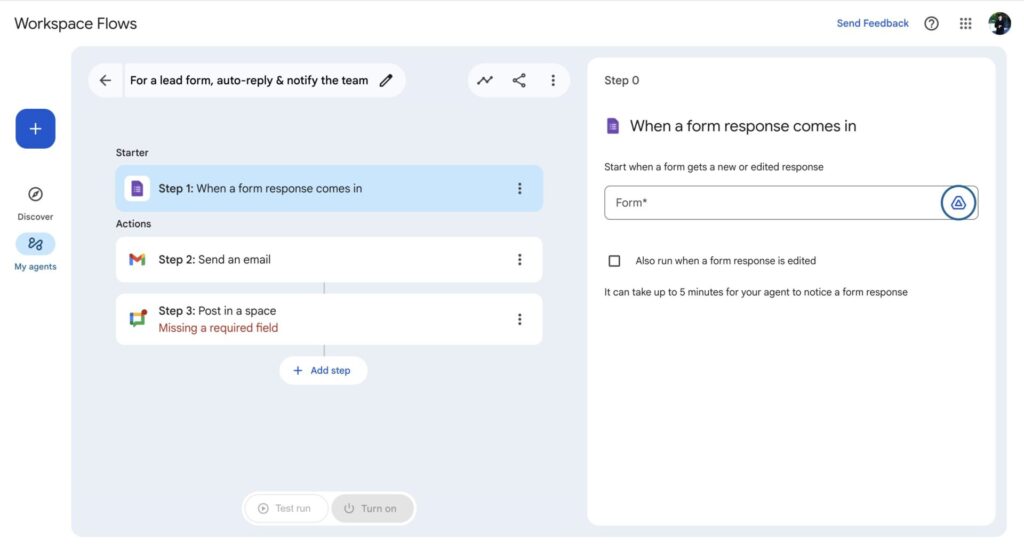The width and height of the screenshot is (1024, 554).
Task: Open flow options three-dot menu
Action: [553, 80]
